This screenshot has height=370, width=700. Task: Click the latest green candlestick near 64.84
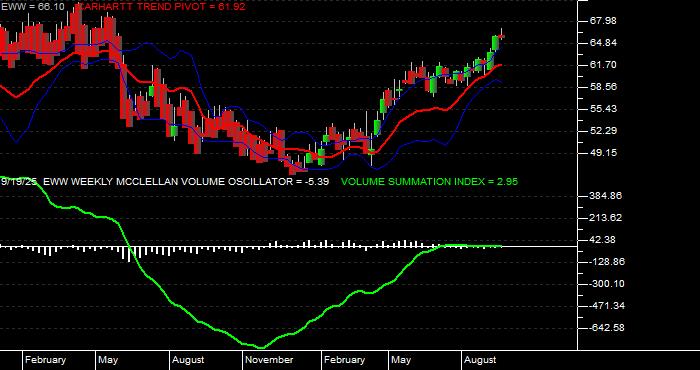click(x=496, y=43)
